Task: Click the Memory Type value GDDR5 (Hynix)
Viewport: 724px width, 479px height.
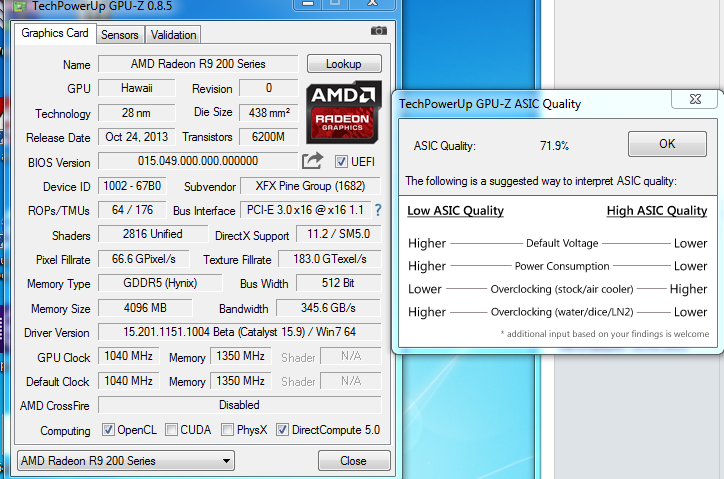Action: (160, 283)
